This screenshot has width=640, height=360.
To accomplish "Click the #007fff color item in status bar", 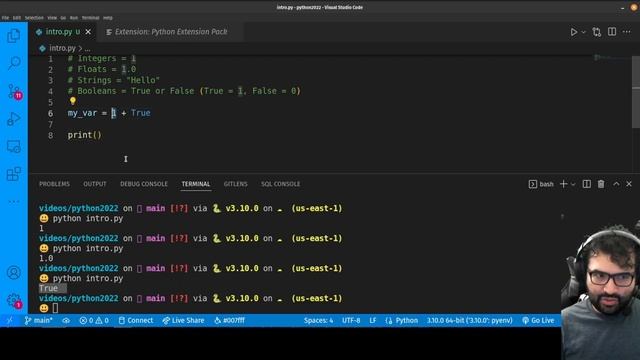I will 229,321.
